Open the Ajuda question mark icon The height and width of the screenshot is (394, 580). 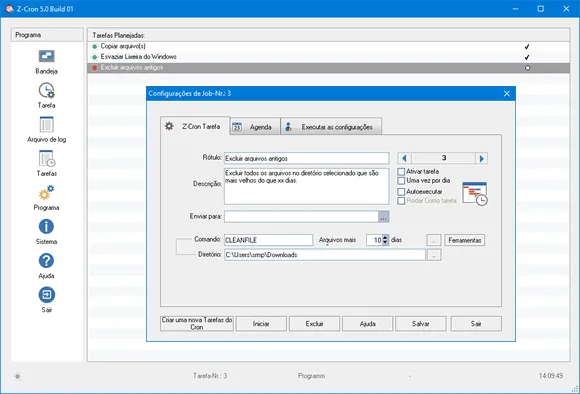(x=46, y=260)
